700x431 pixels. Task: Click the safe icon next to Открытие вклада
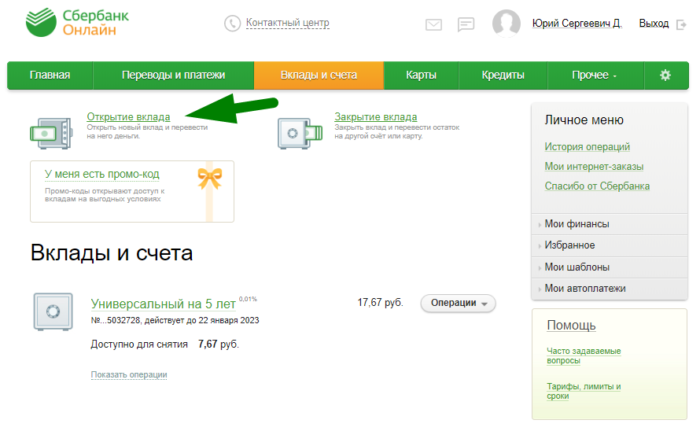(x=53, y=132)
